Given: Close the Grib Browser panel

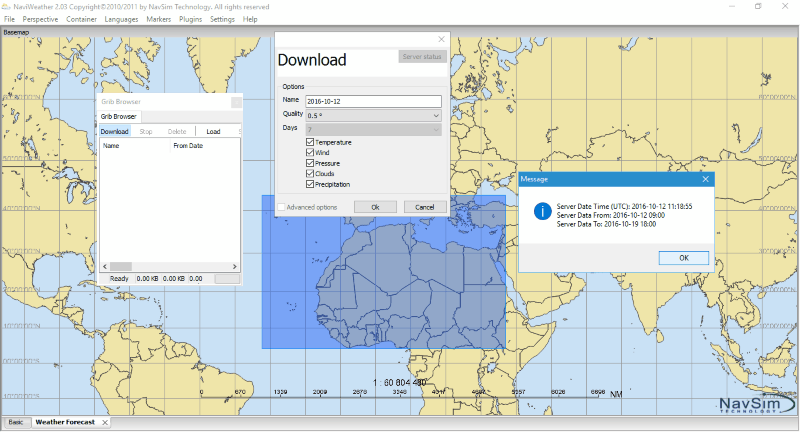Looking at the screenshot, I should click(236, 102).
